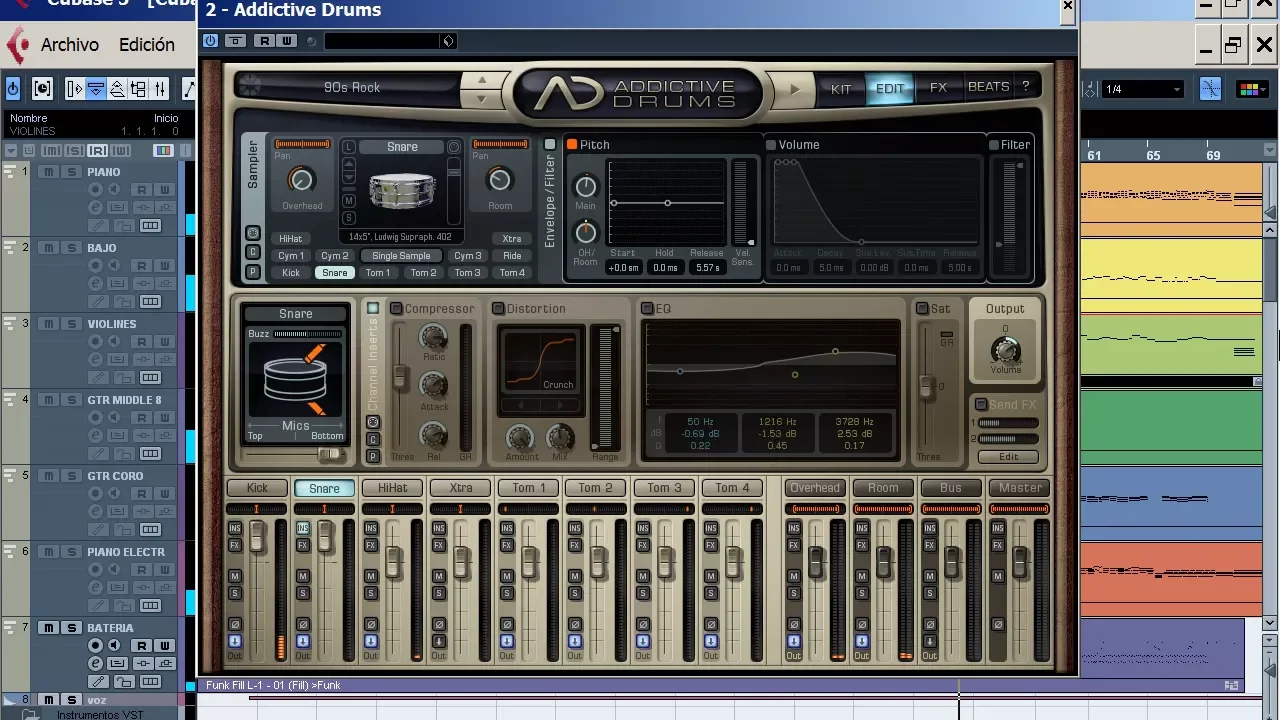Select Tom 4 sampler pad button
The height and width of the screenshot is (720, 1280).
click(x=512, y=273)
